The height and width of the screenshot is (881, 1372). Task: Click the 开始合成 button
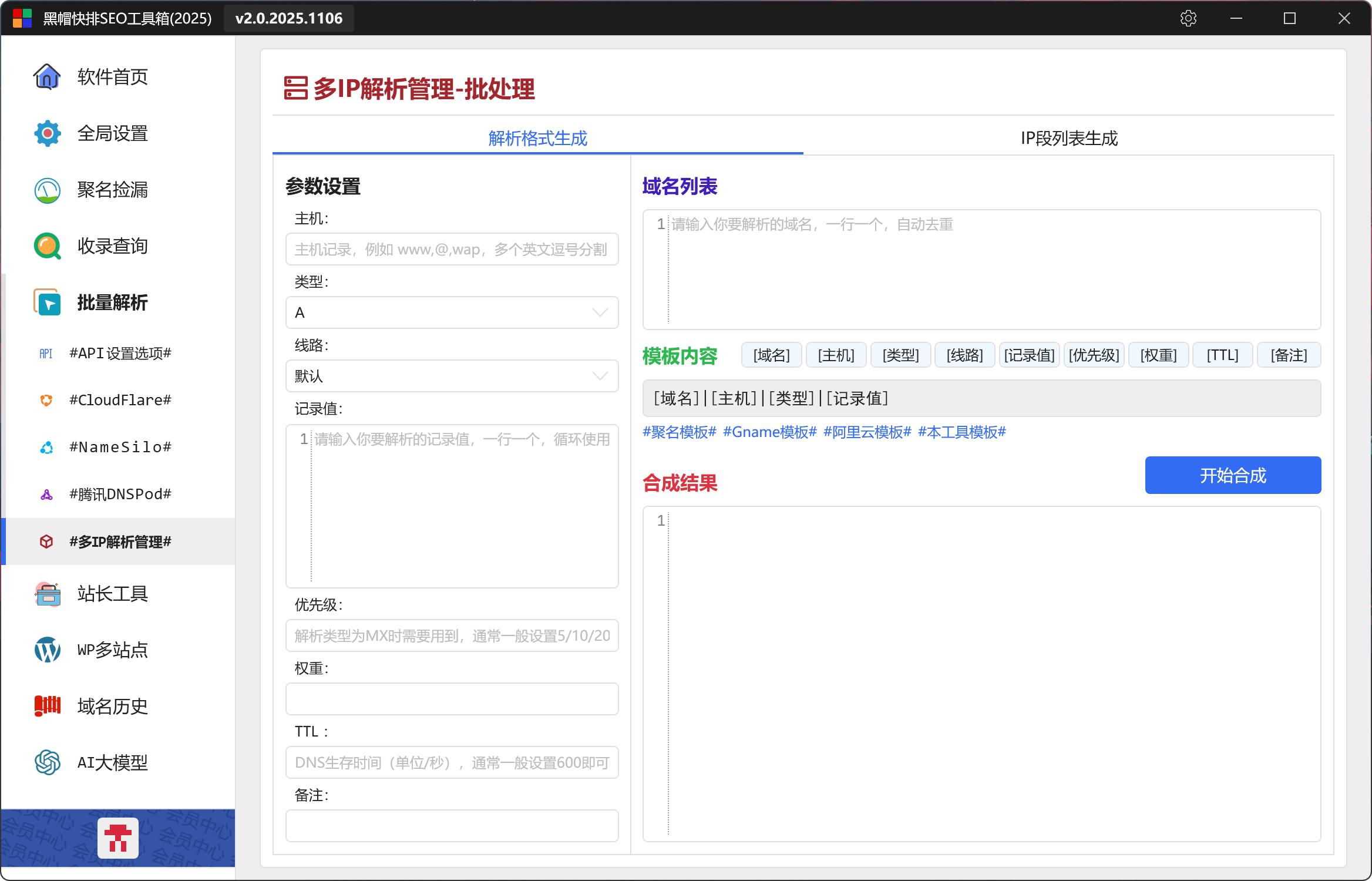[x=1232, y=475]
